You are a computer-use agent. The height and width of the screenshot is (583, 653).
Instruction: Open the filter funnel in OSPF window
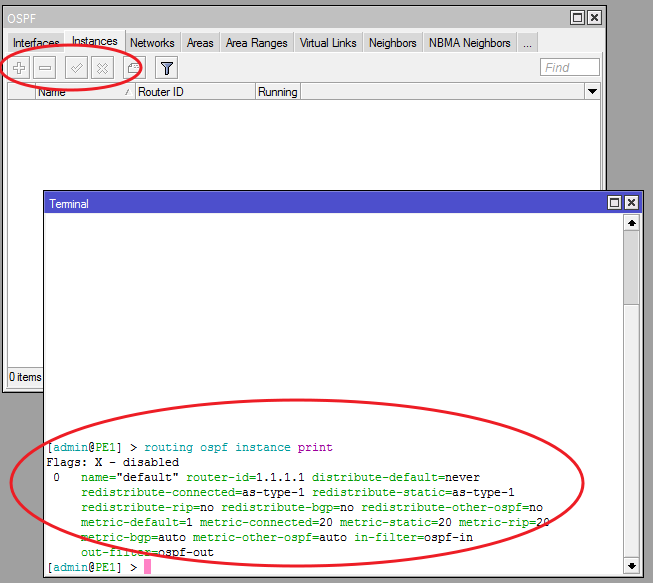click(x=167, y=67)
